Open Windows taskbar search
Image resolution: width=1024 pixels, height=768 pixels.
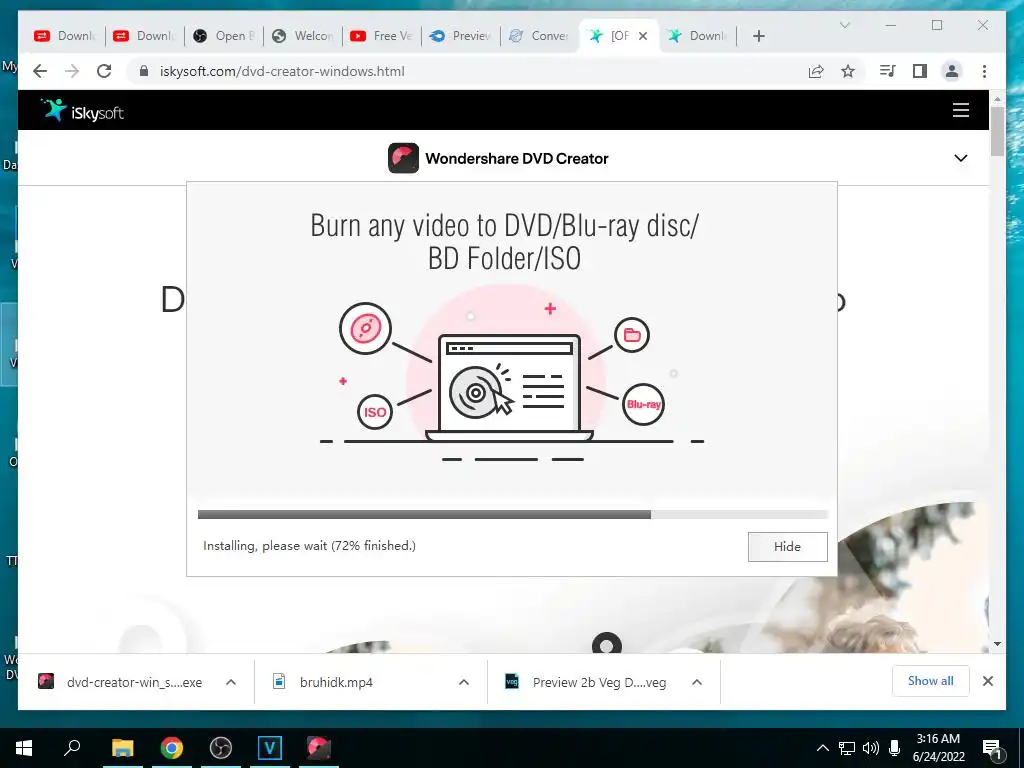point(72,748)
